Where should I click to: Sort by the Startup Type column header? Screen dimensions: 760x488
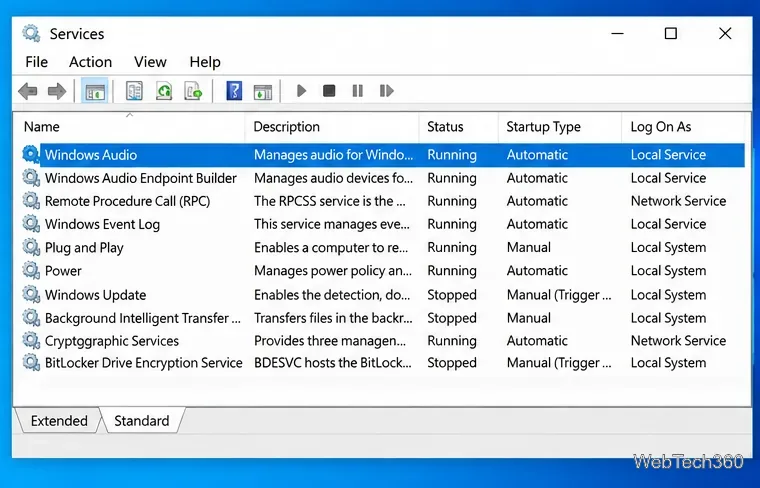point(560,127)
